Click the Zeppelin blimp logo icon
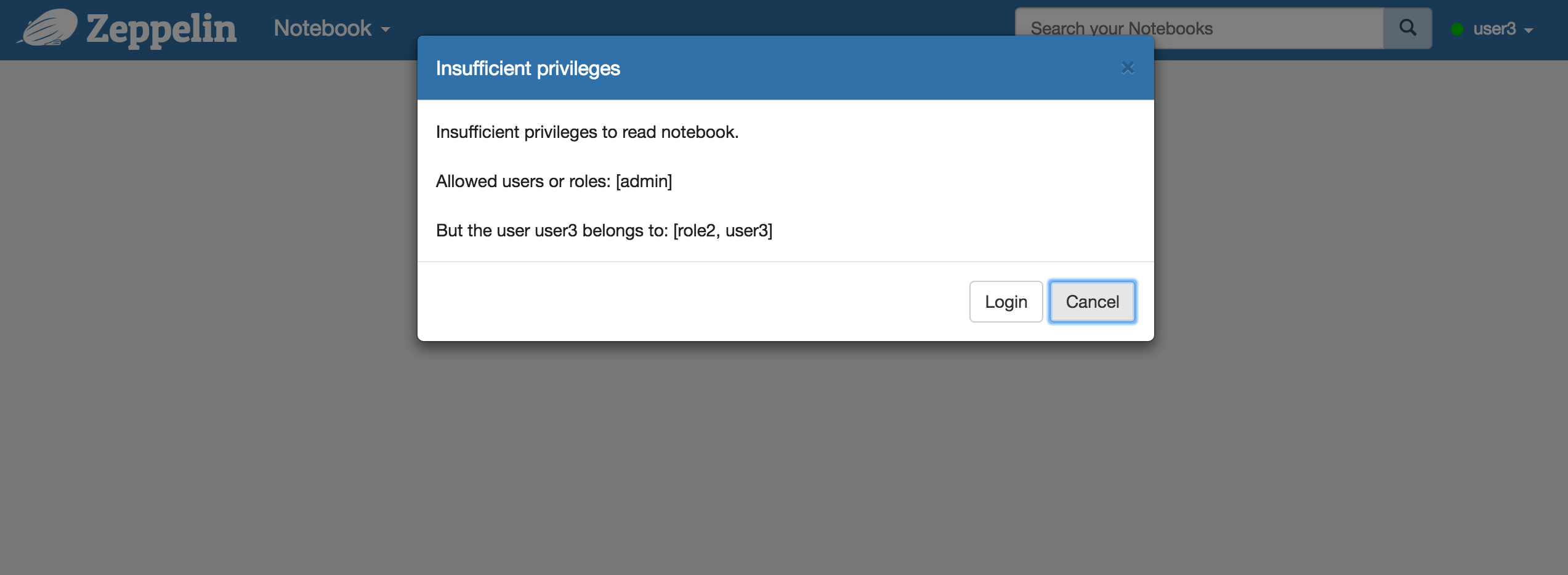The width and height of the screenshot is (1568, 575). tap(48, 28)
